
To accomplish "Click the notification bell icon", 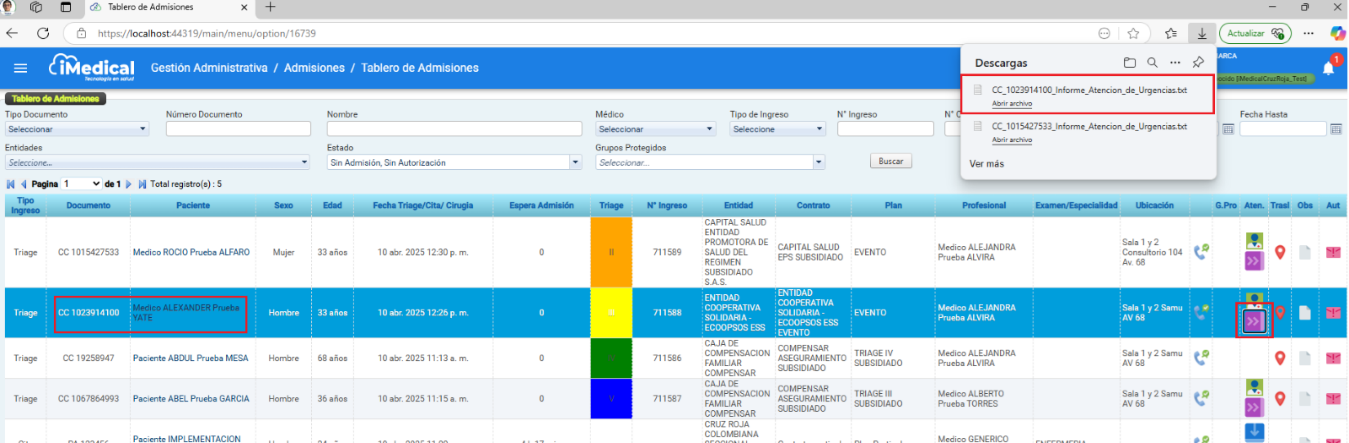I will tap(1328, 68).
